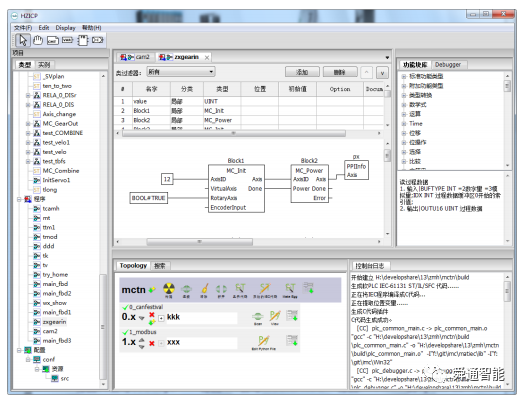
Task: Switch to the cam2 editor tab
Action: click(135, 57)
